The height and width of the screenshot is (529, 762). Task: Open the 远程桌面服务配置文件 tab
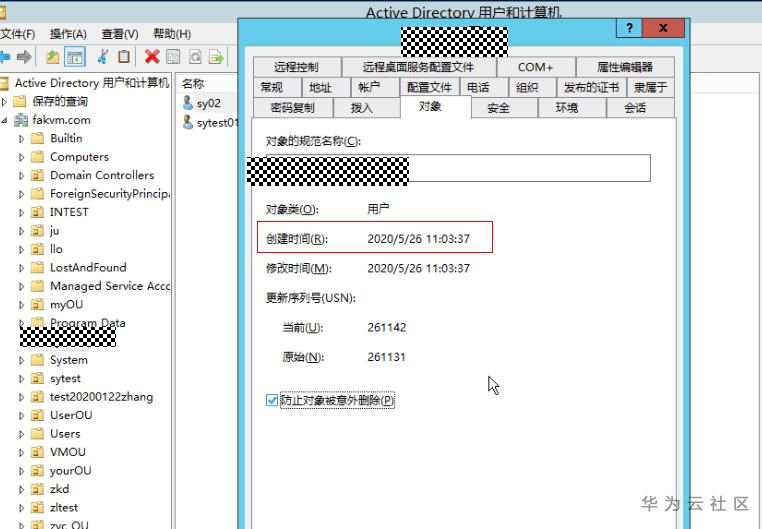(x=418, y=67)
